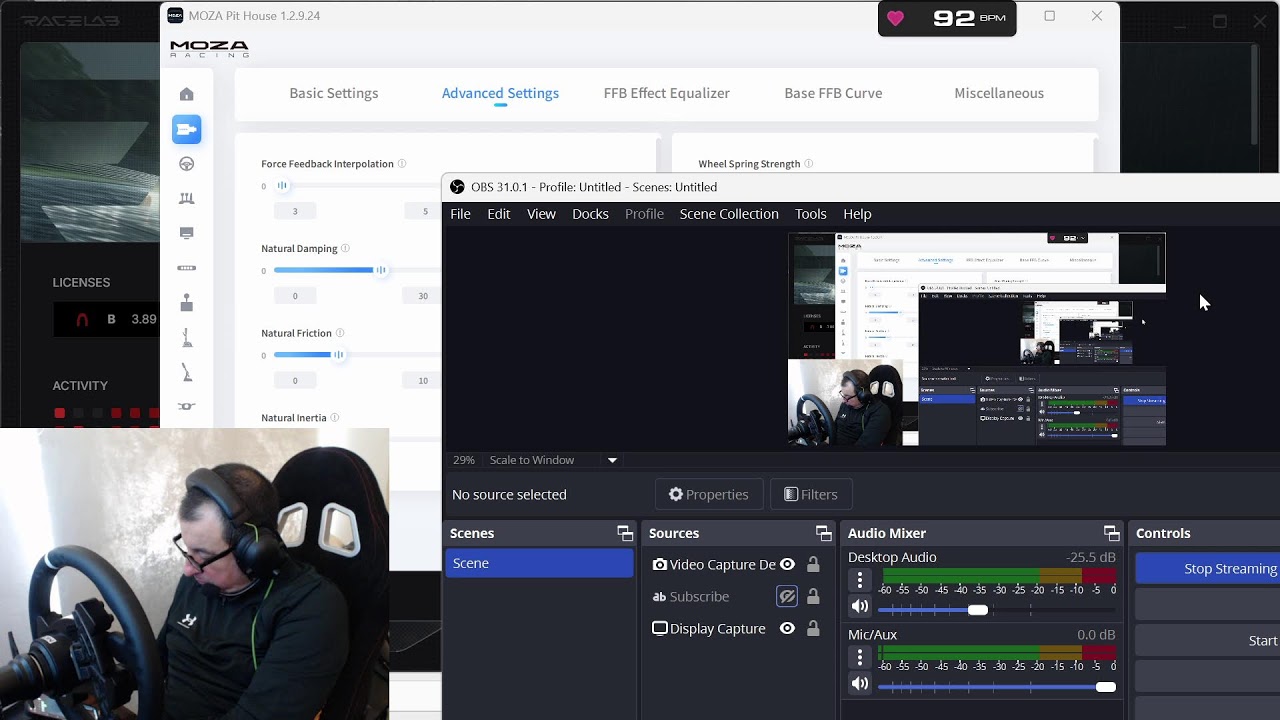Open source Properties button
Image resolution: width=1280 pixels, height=720 pixels.
tap(709, 494)
